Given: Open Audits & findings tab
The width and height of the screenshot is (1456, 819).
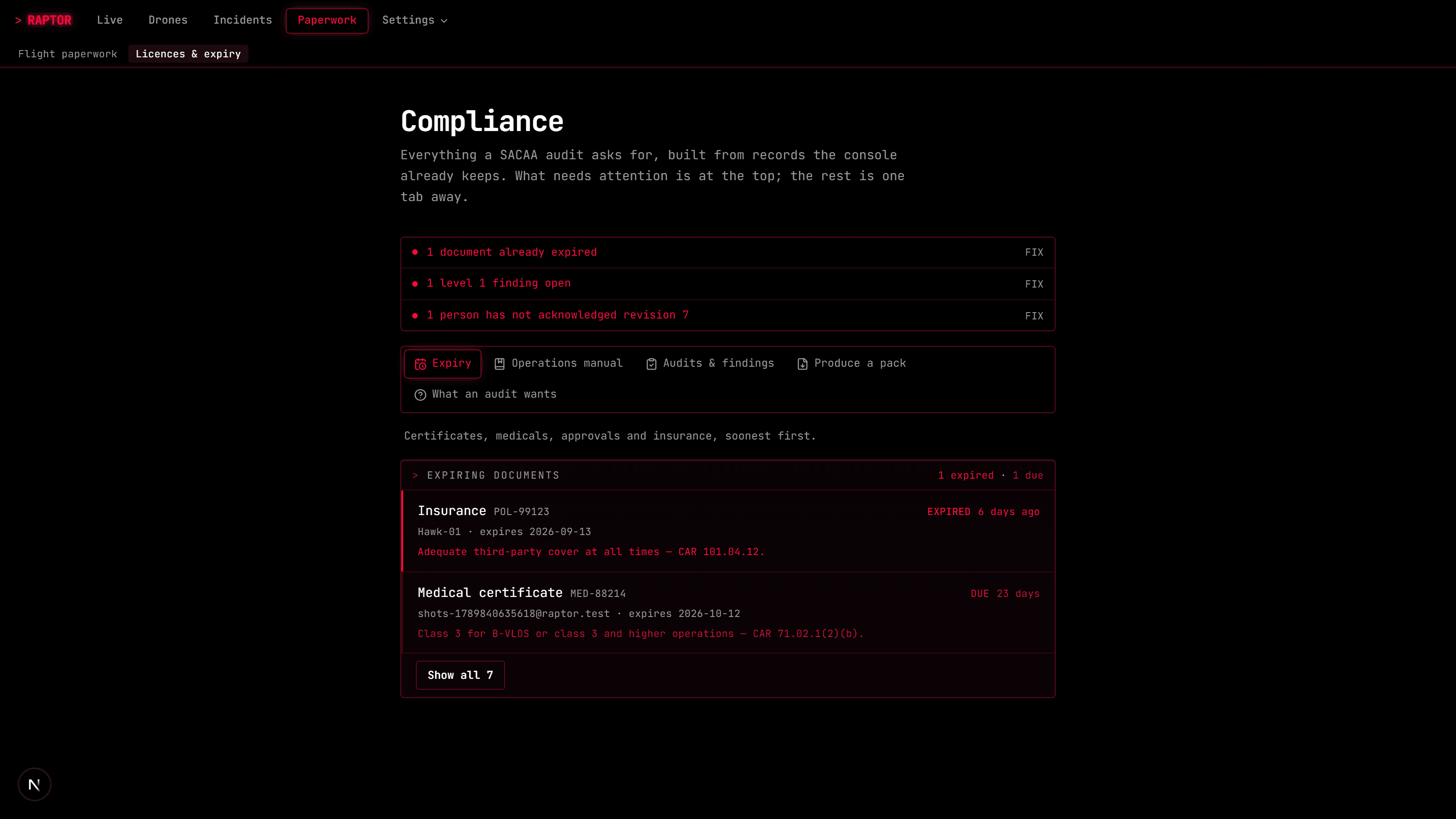Looking at the screenshot, I should [x=710, y=364].
